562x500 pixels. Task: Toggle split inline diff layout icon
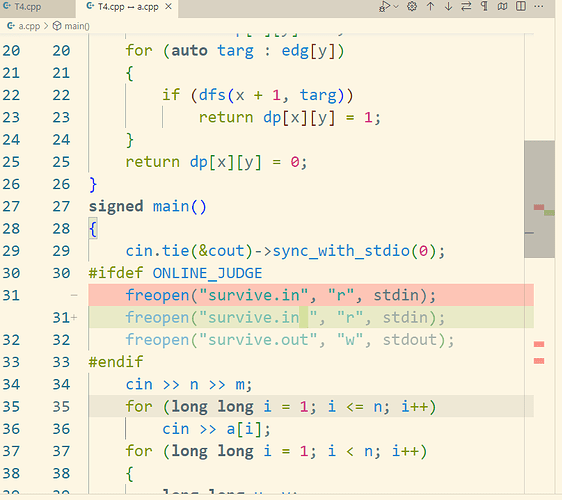click(521, 6)
